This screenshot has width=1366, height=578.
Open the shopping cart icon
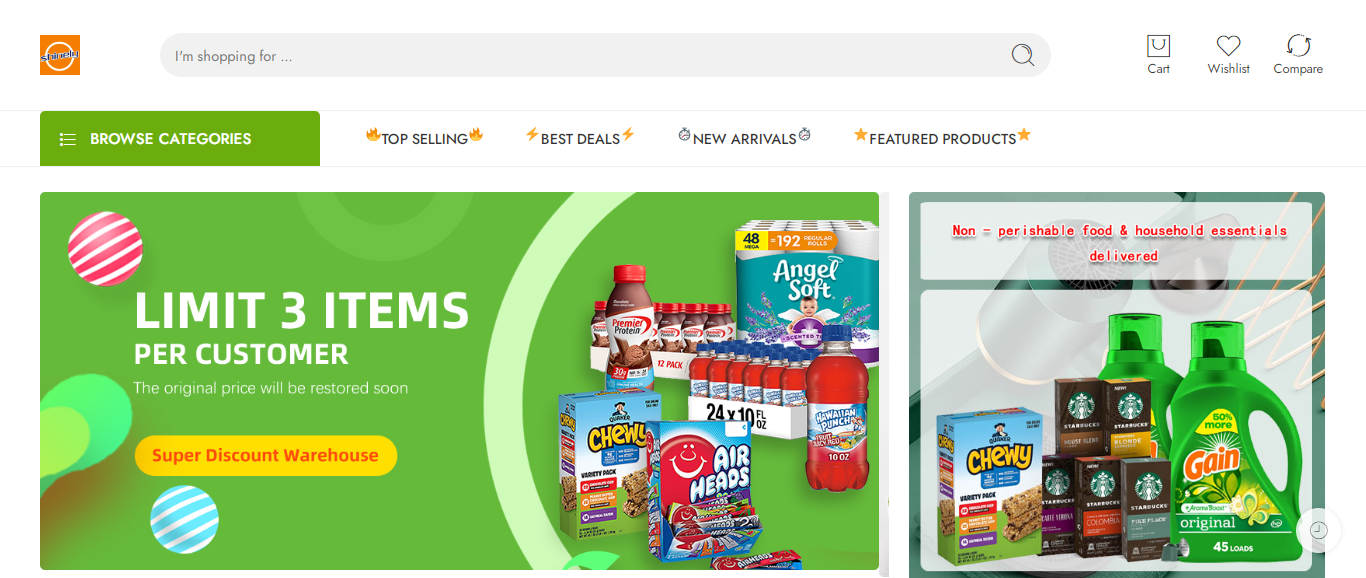coord(1158,46)
